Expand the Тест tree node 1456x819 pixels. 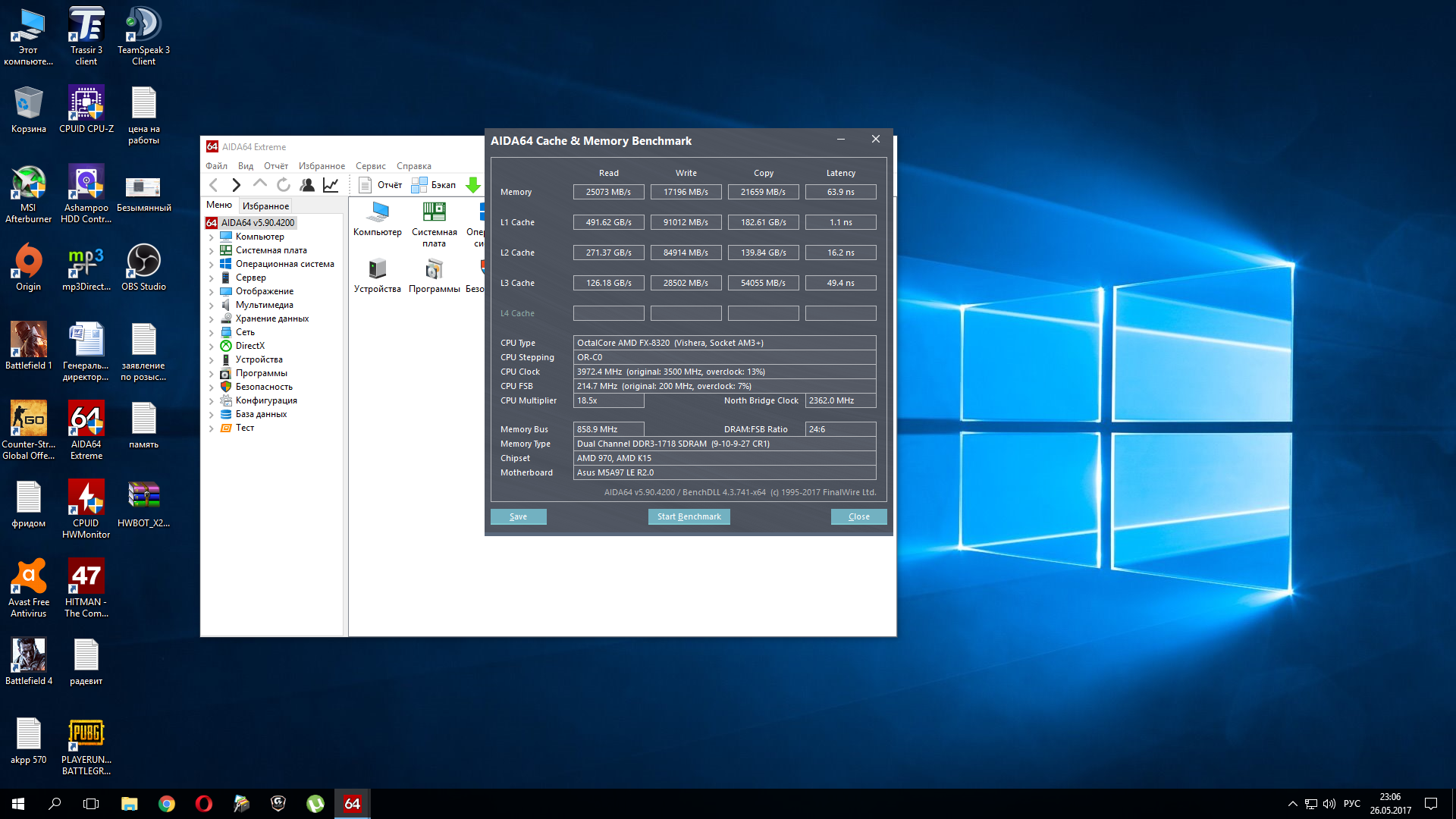coord(211,428)
